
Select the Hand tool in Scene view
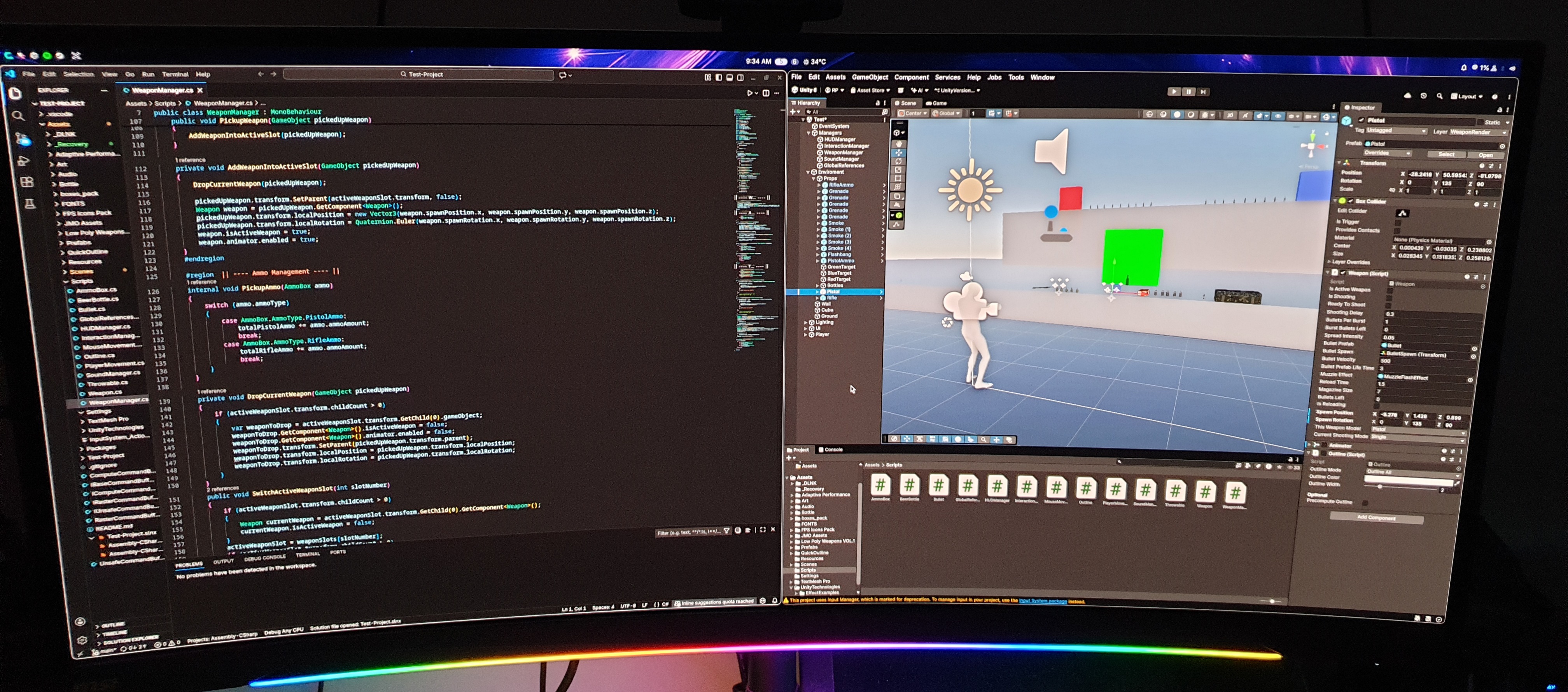[898, 144]
